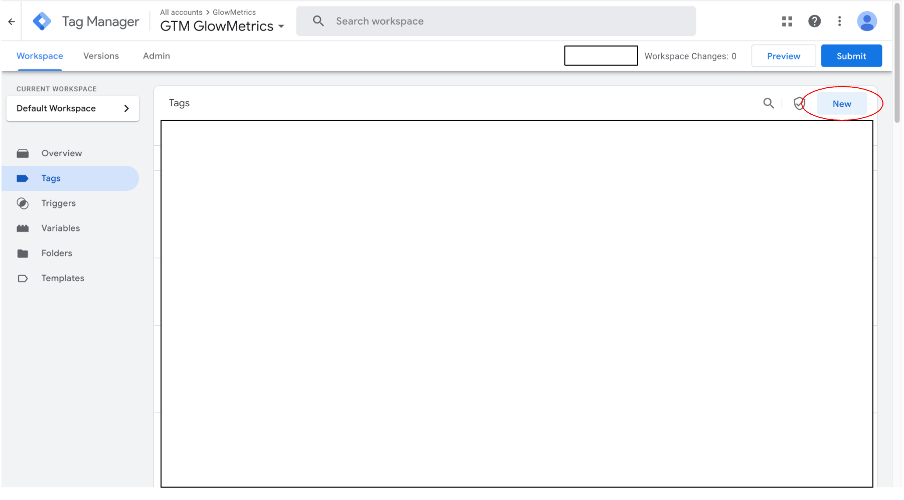Open Triggers in the sidebar
The height and width of the screenshot is (500, 904).
pos(58,203)
